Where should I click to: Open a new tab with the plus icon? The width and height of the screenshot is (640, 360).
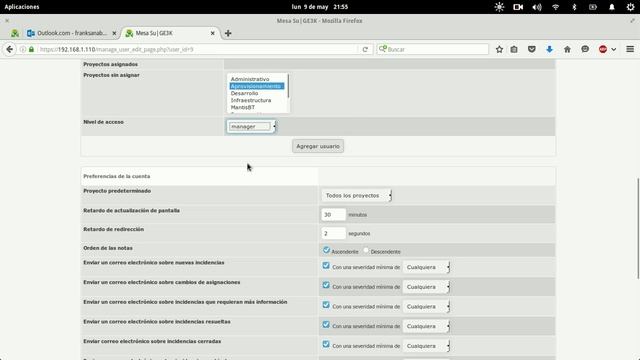(228, 33)
